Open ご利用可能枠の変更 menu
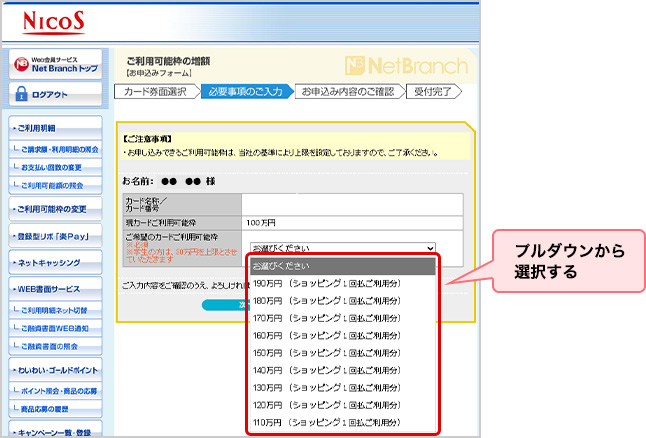Image resolution: width=646 pixels, height=438 pixels. (56, 209)
